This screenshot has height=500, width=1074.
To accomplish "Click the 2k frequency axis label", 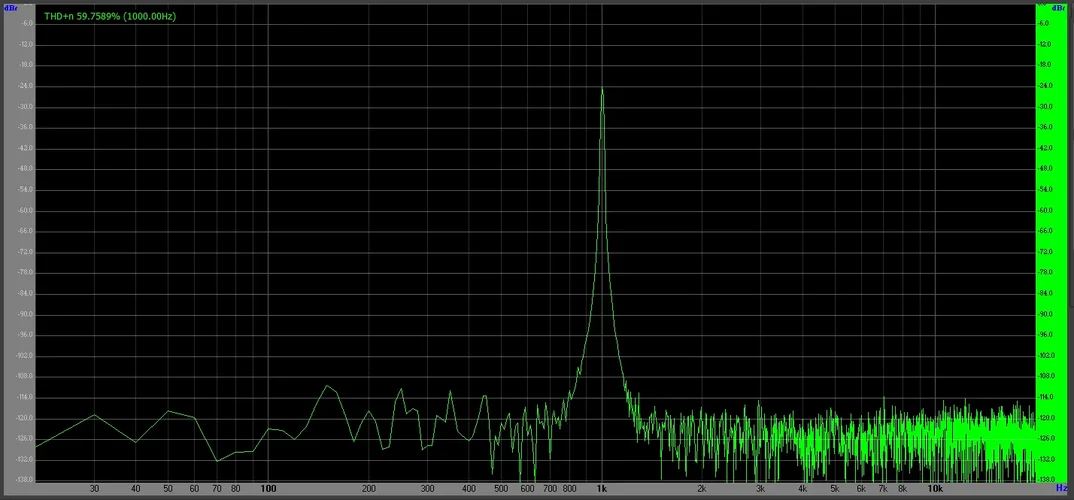I will coord(702,489).
